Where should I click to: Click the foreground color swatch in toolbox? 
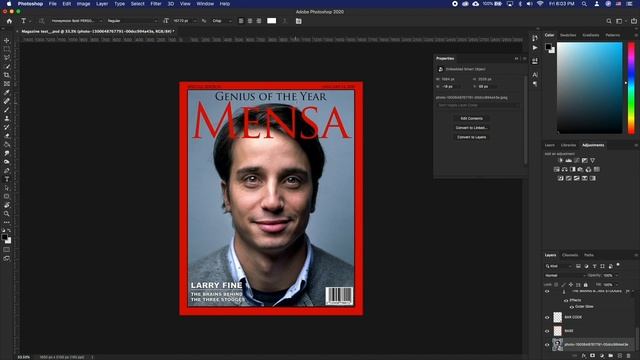click(x=4, y=238)
